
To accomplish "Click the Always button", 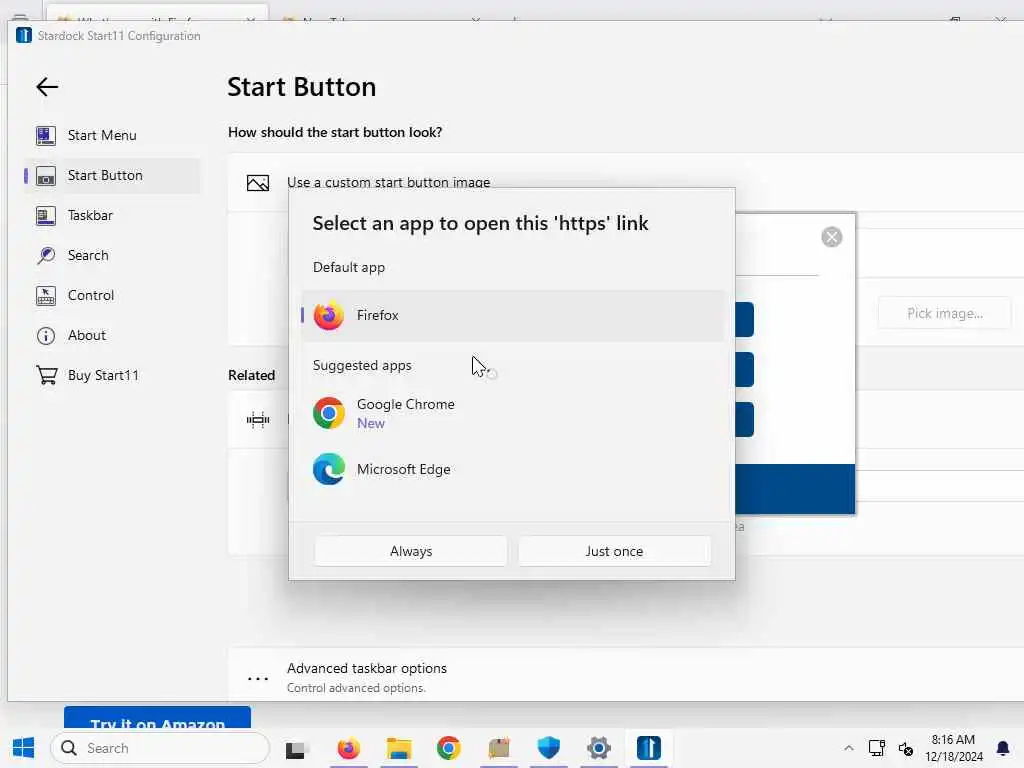I will point(411,551).
